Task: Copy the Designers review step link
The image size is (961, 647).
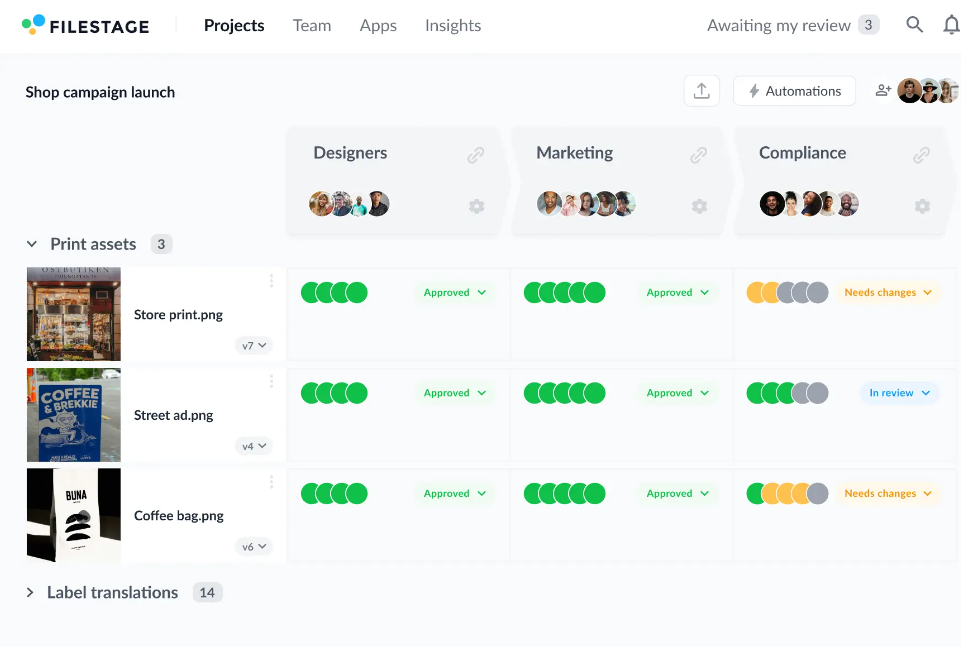Action: (475, 155)
